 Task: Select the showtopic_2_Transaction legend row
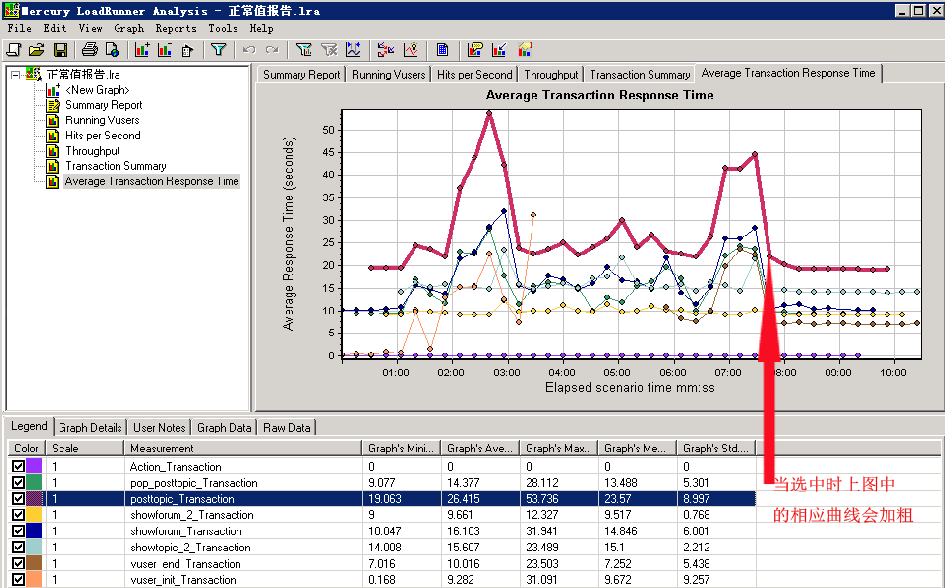190,548
